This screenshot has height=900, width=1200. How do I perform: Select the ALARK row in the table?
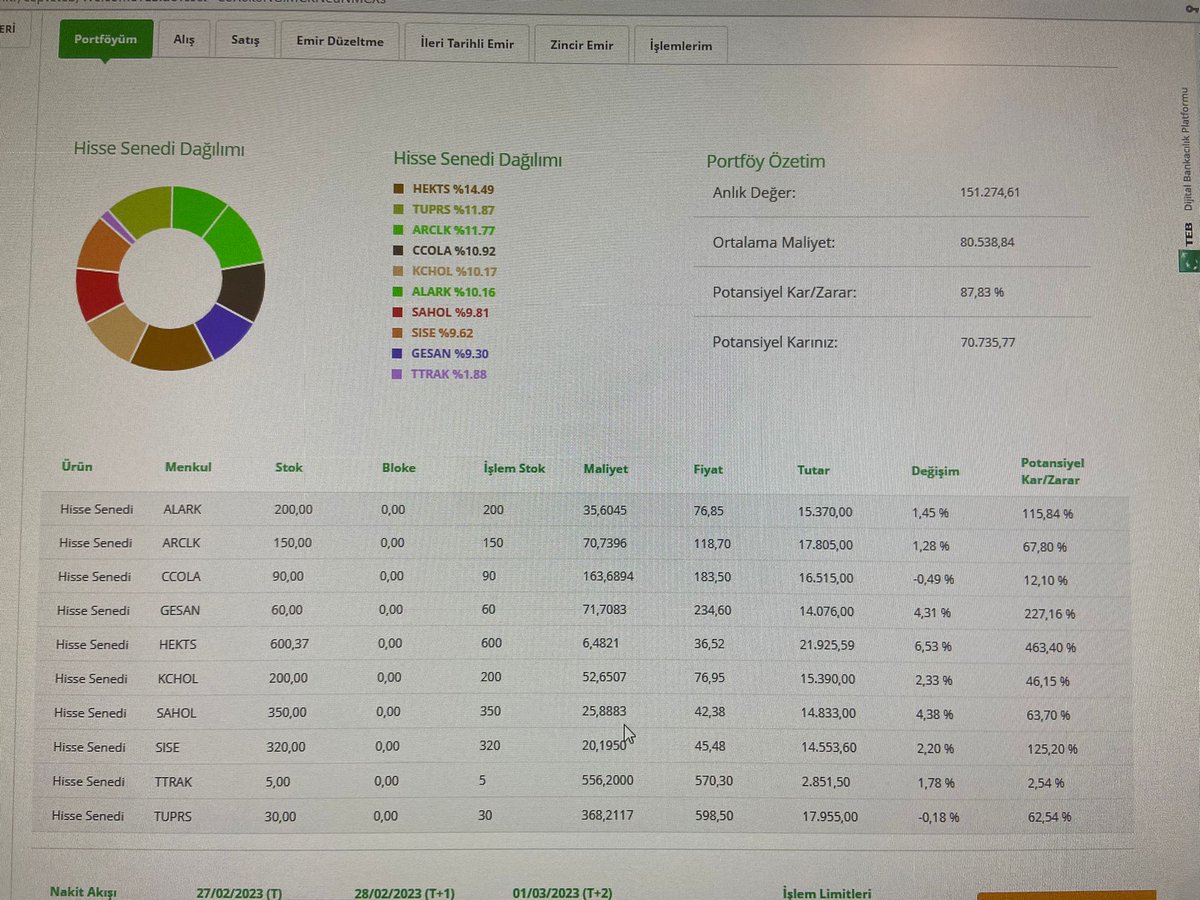[x=586, y=510]
